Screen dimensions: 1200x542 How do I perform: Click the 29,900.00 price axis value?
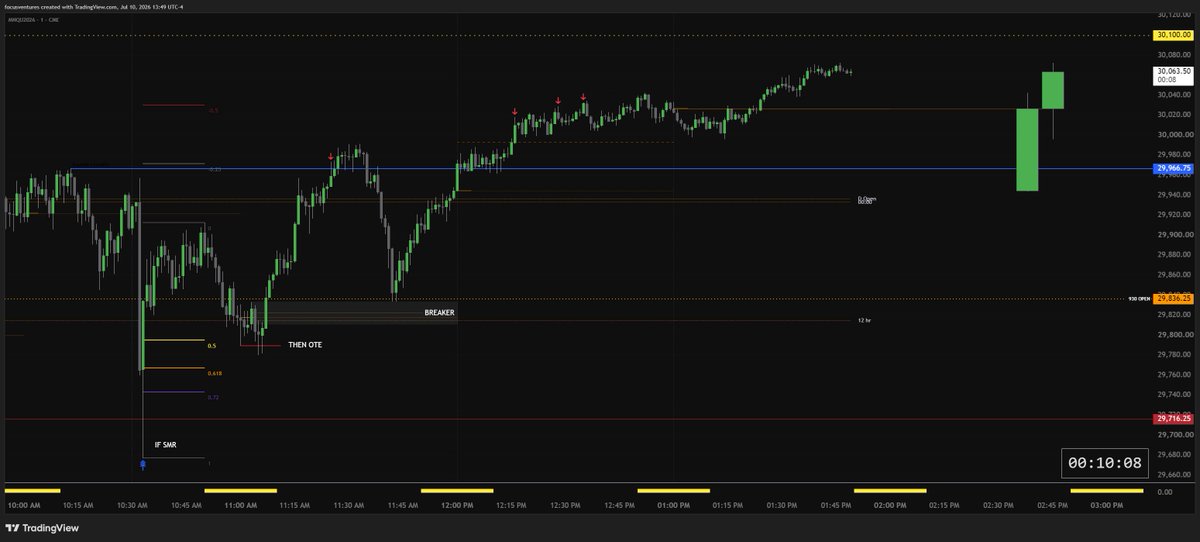point(1174,234)
